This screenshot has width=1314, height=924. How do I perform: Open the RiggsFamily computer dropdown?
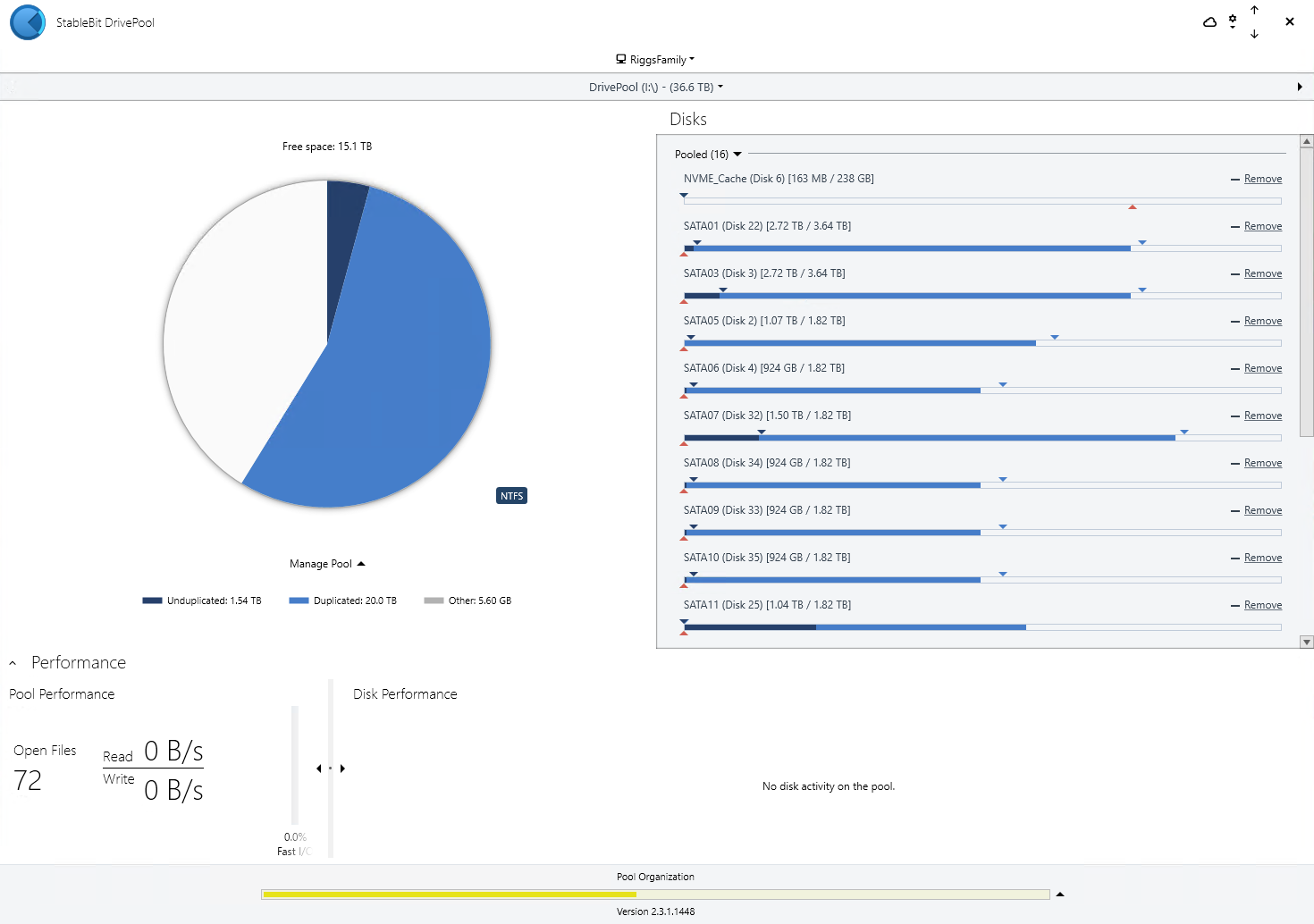[655, 60]
